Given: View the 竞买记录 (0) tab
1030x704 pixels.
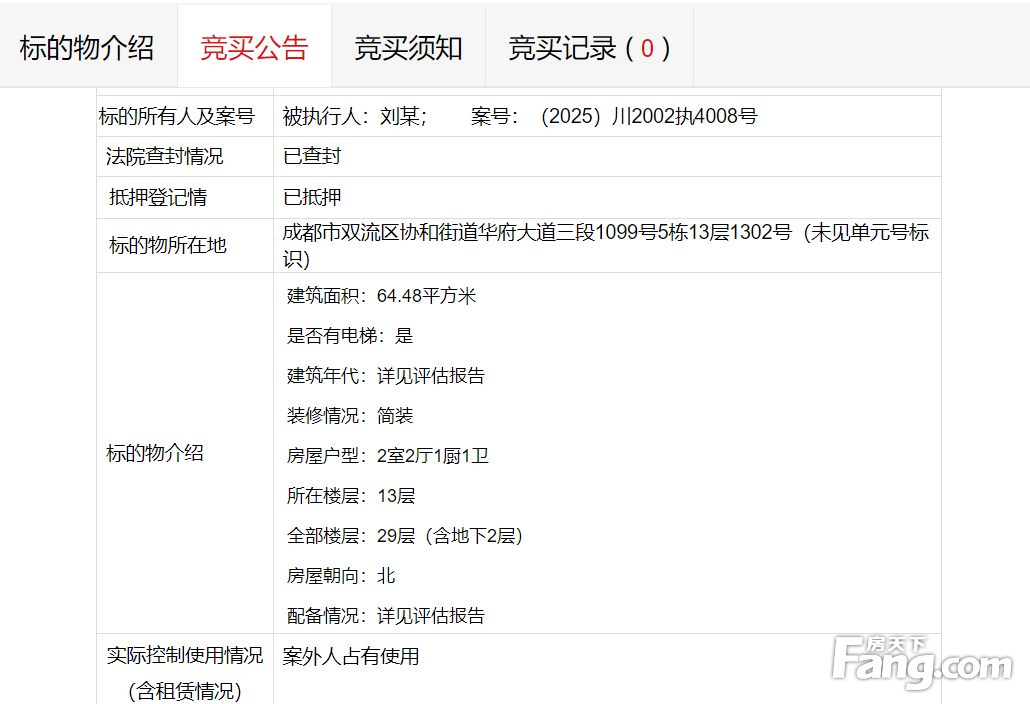Looking at the screenshot, I should coord(588,47).
